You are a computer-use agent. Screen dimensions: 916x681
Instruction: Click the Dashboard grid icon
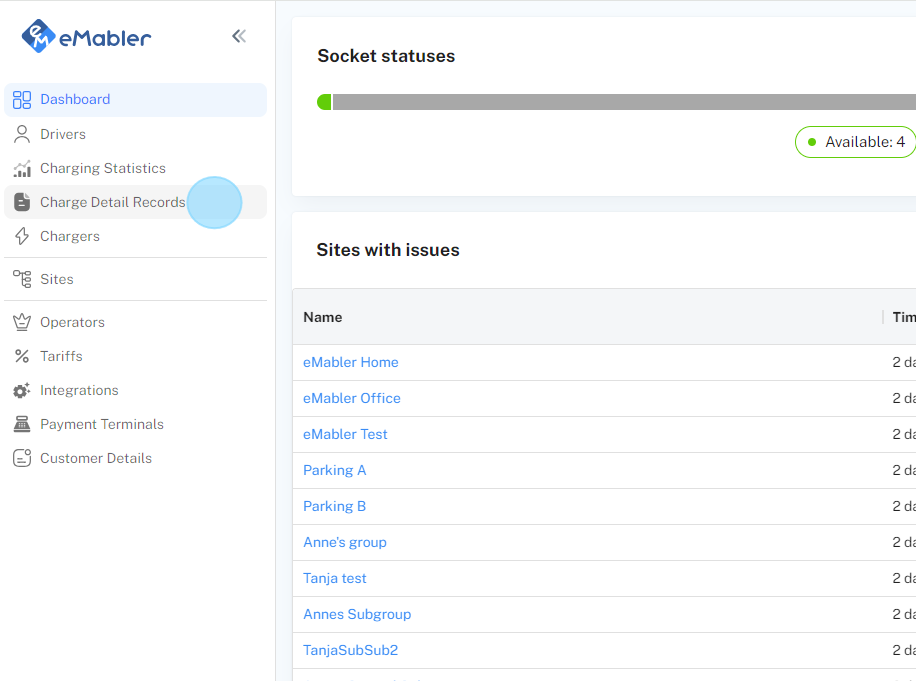[x=22, y=99]
